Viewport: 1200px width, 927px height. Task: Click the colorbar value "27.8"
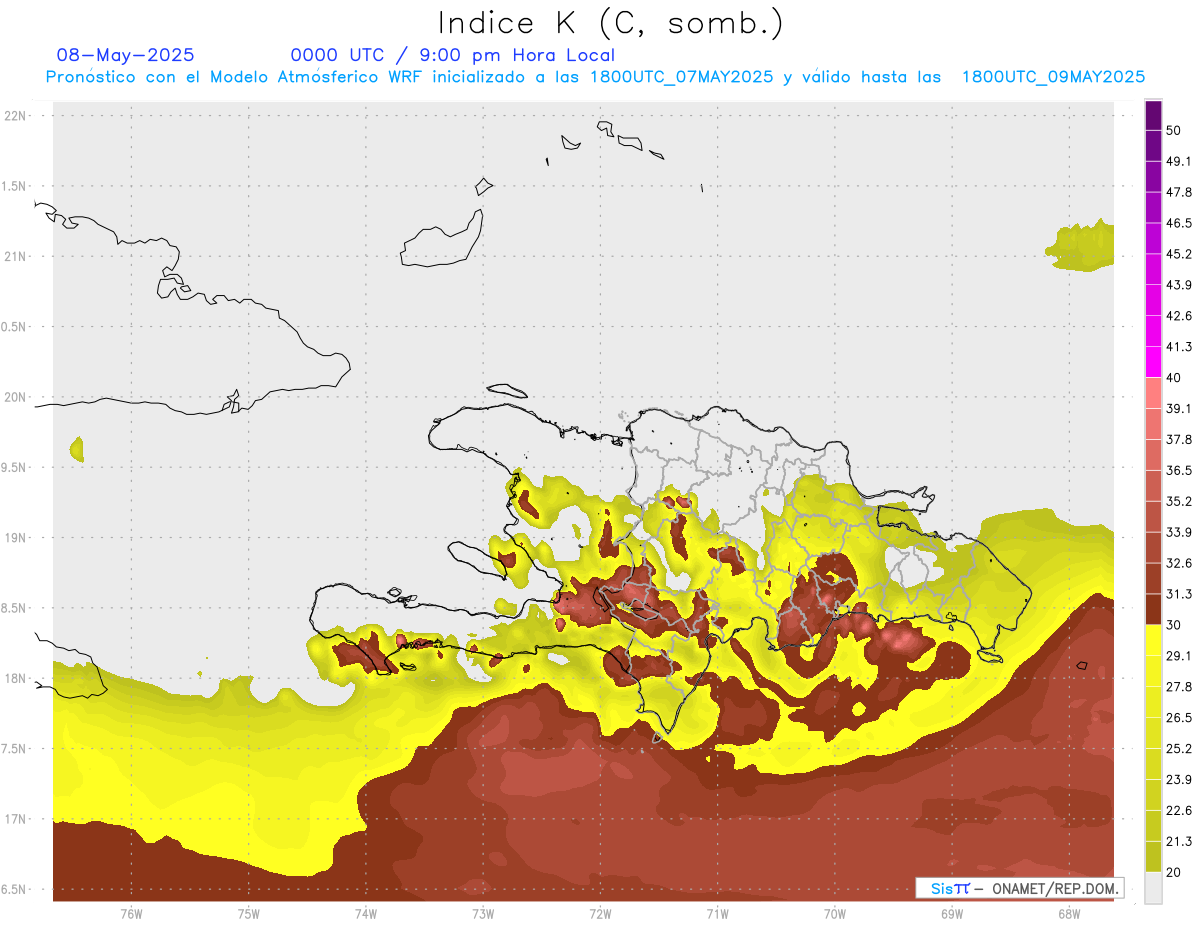coord(1179,687)
